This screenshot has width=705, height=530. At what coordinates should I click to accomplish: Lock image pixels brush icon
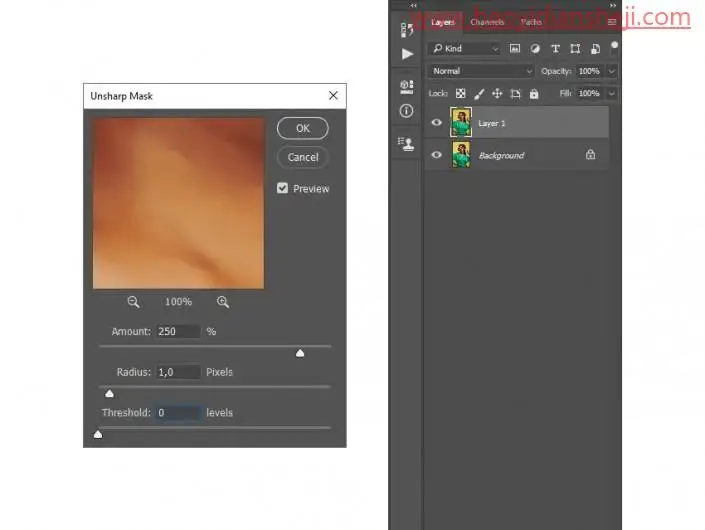point(479,94)
